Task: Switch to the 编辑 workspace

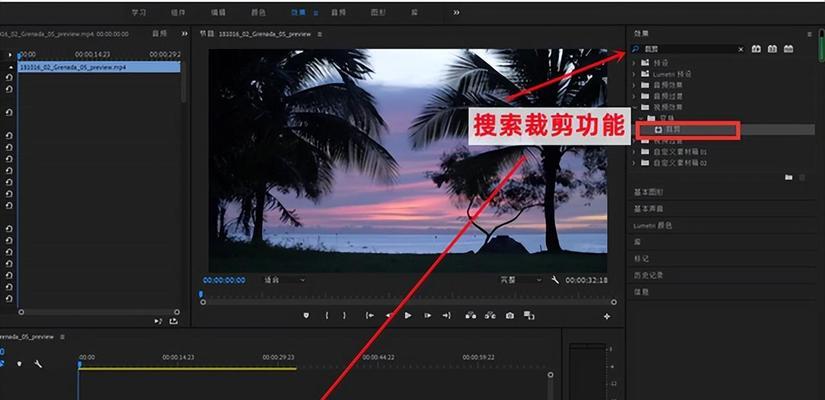Action: point(218,12)
